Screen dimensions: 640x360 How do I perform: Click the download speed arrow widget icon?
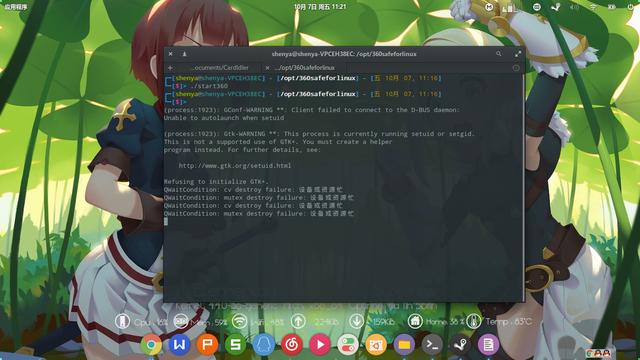coord(356,321)
